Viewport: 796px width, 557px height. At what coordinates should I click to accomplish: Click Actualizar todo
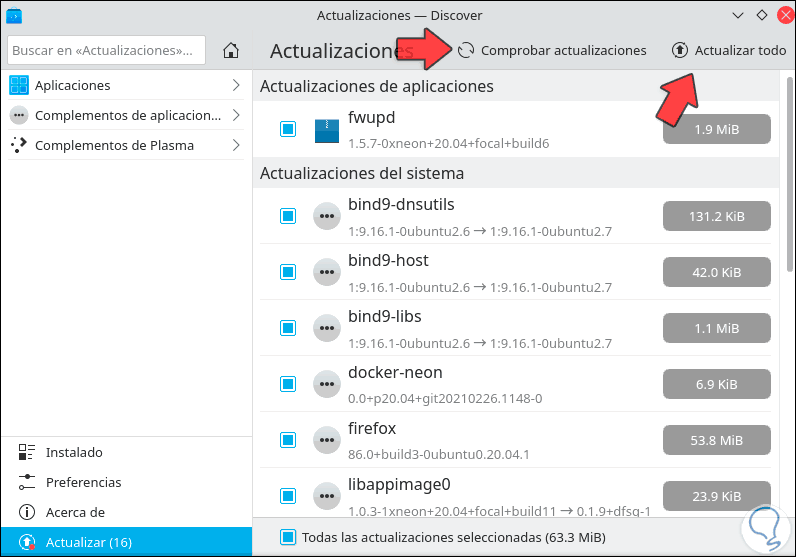click(x=729, y=50)
